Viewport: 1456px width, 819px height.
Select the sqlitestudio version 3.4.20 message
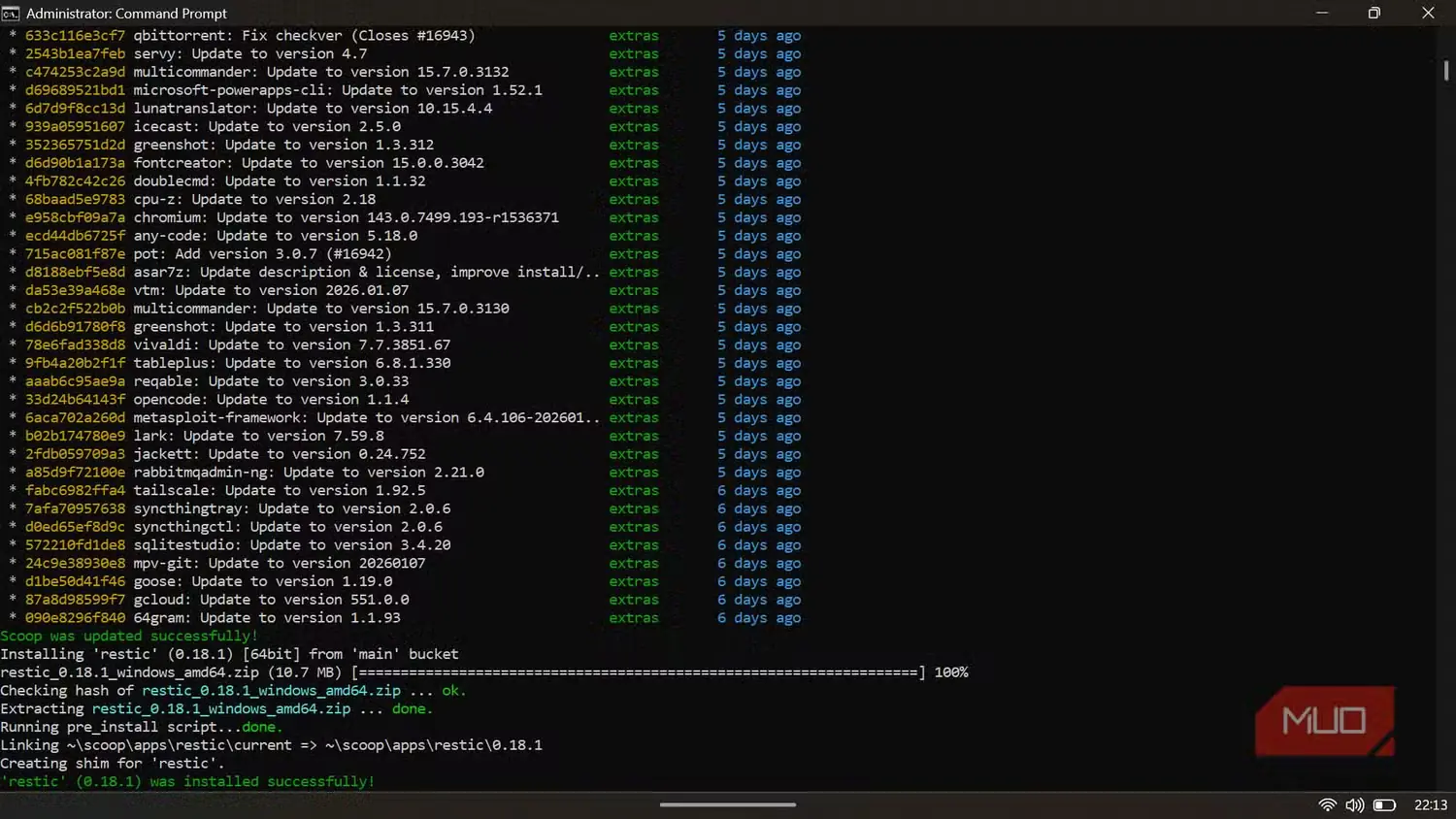pyautogui.click(x=292, y=545)
